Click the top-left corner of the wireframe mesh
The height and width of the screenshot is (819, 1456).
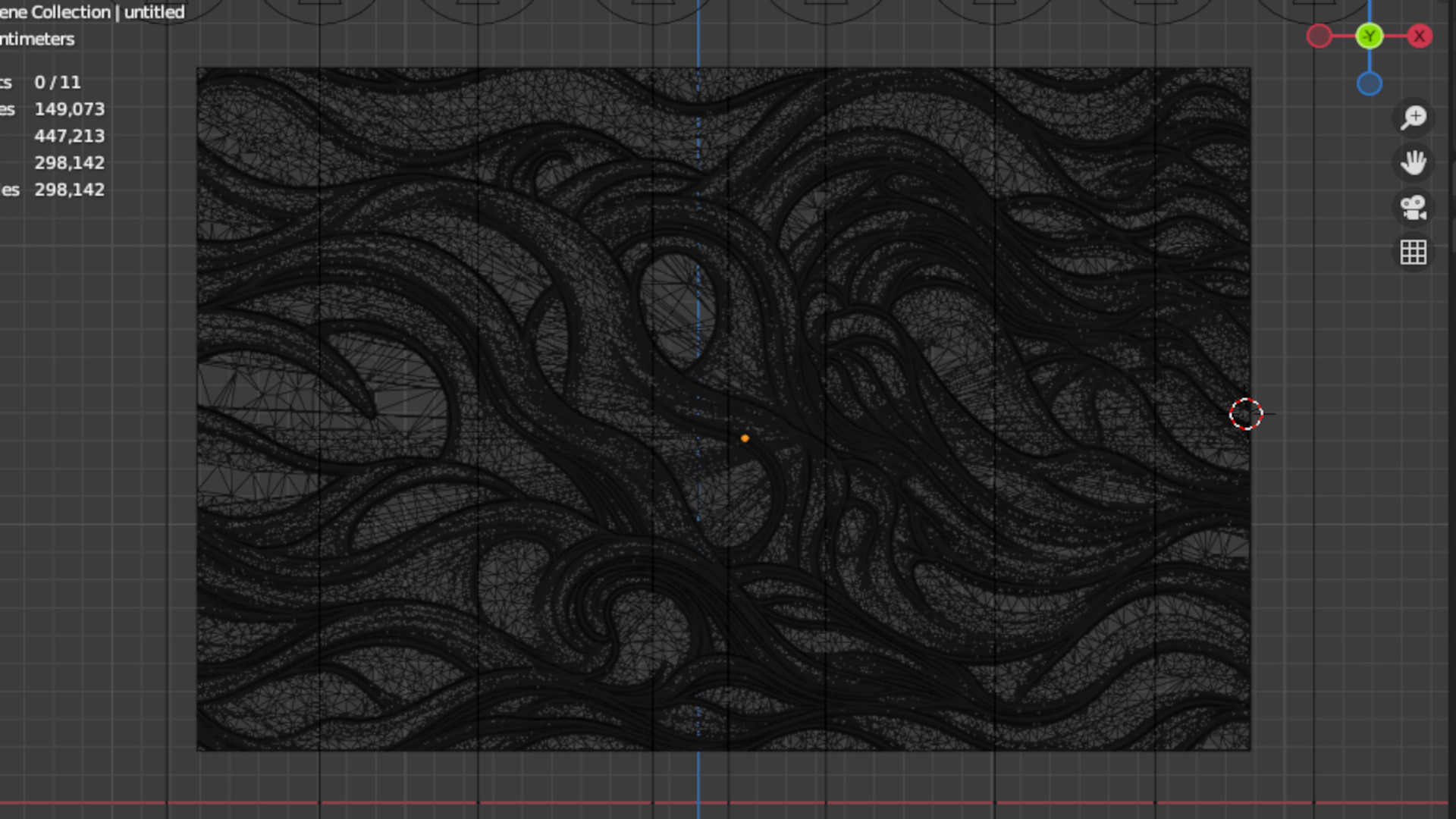click(x=199, y=70)
